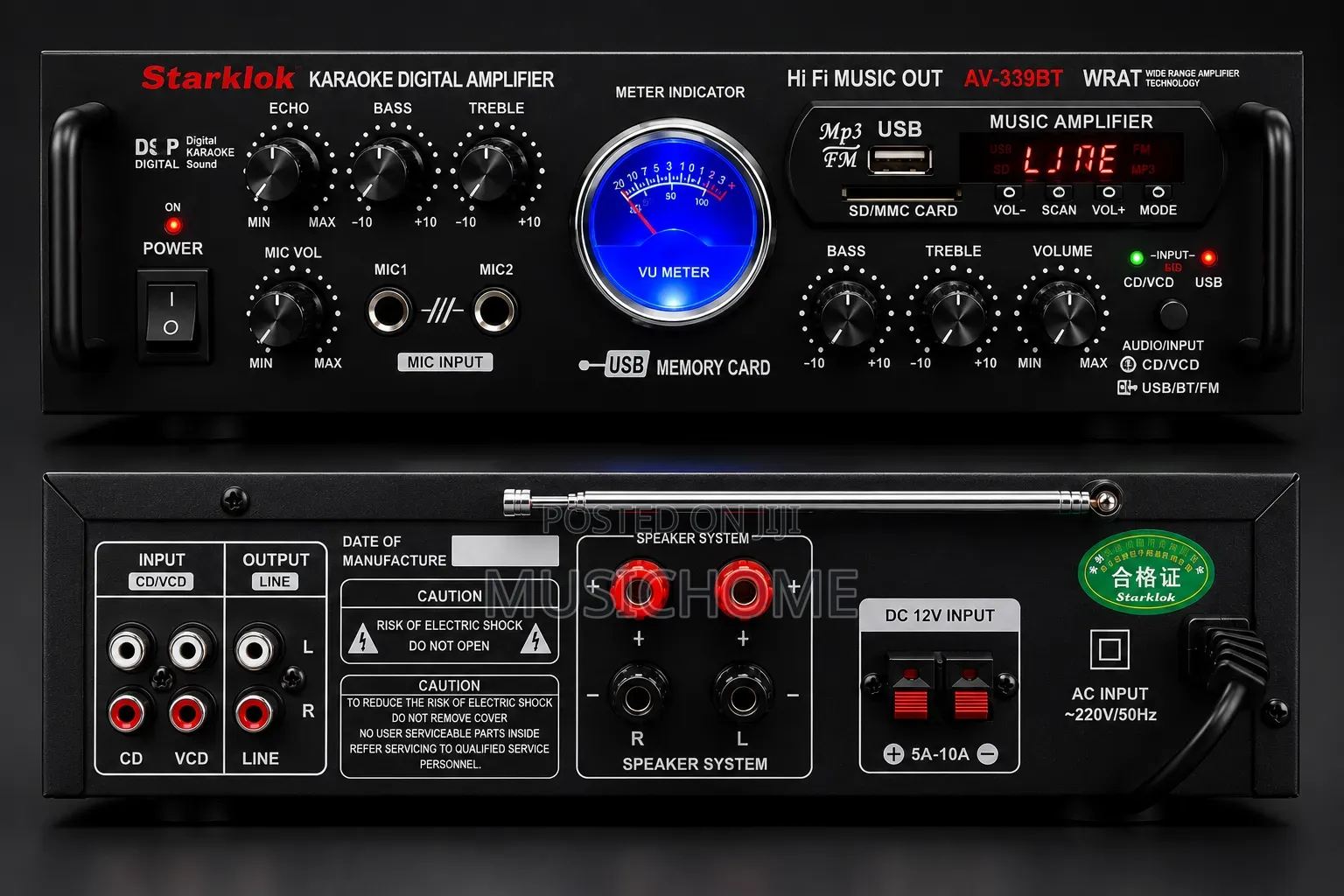Click the right electric shock warning triangle
The width and height of the screenshot is (1344, 896).
pyautogui.click(x=535, y=639)
